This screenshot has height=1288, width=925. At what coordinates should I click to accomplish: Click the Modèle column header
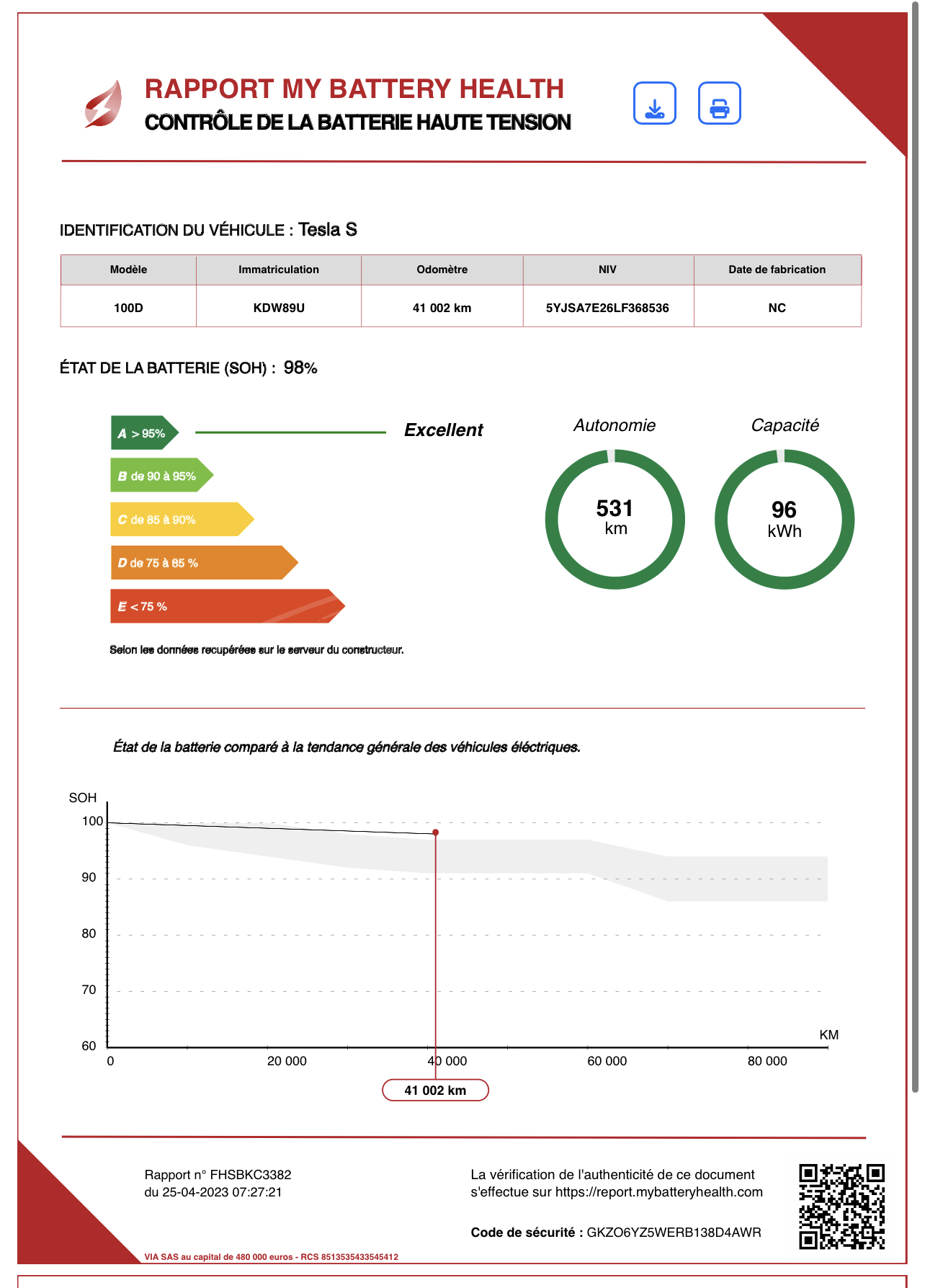(x=128, y=270)
